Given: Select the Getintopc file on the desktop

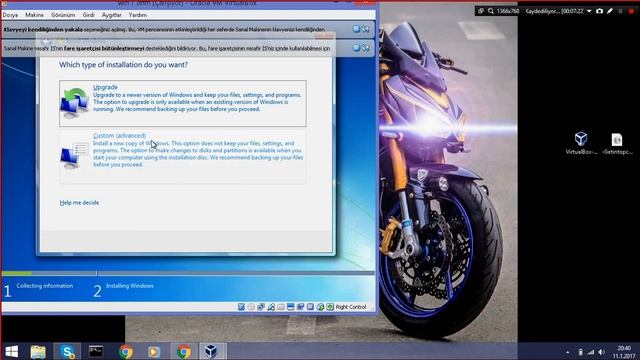Looking at the screenshot, I should tap(617, 143).
